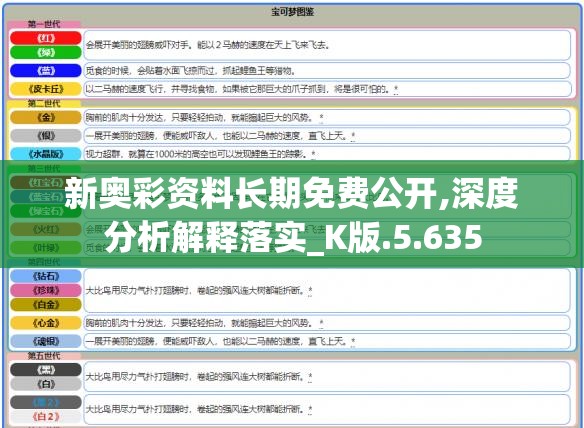Viewport: 584px width, 428px height.
Task: Click the footnote asterisk after the 《金》 entry
Action: (x=321, y=118)
